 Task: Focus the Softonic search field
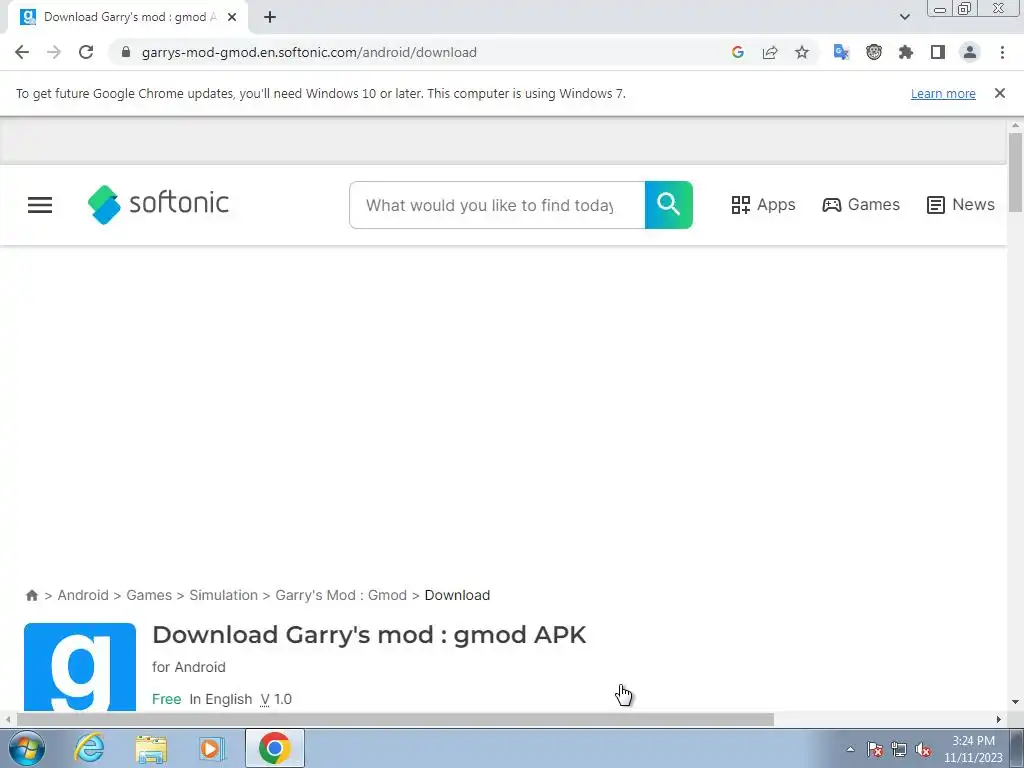(x=497, y=205)
